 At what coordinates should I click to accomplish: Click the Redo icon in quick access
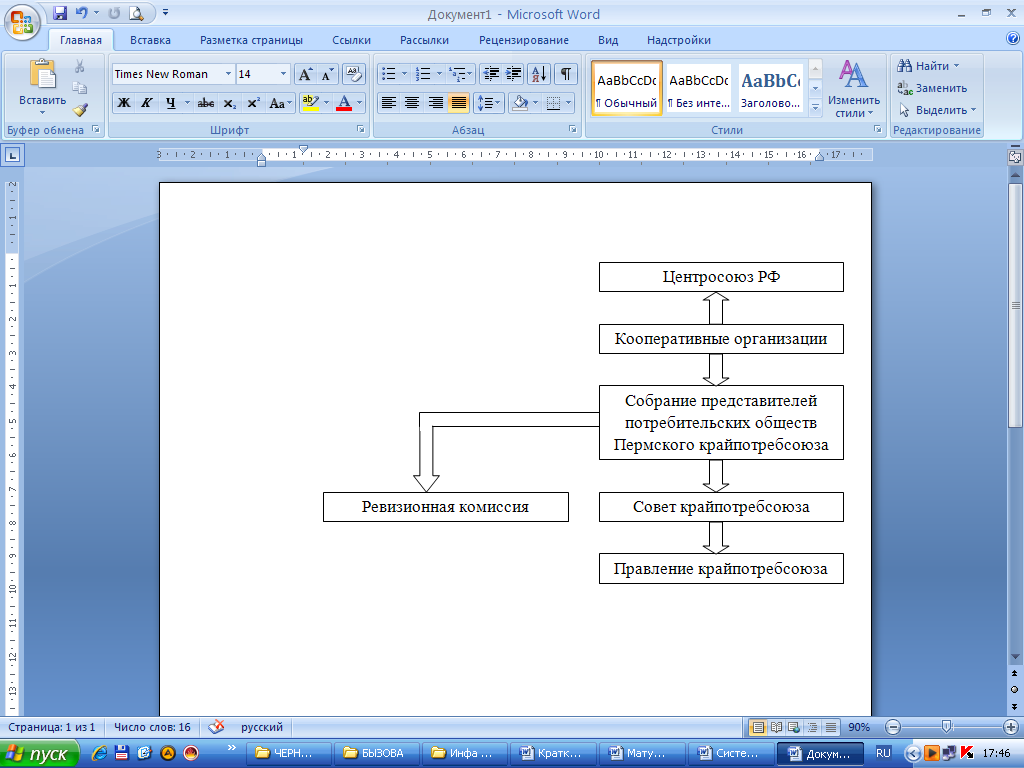point(114,12)
